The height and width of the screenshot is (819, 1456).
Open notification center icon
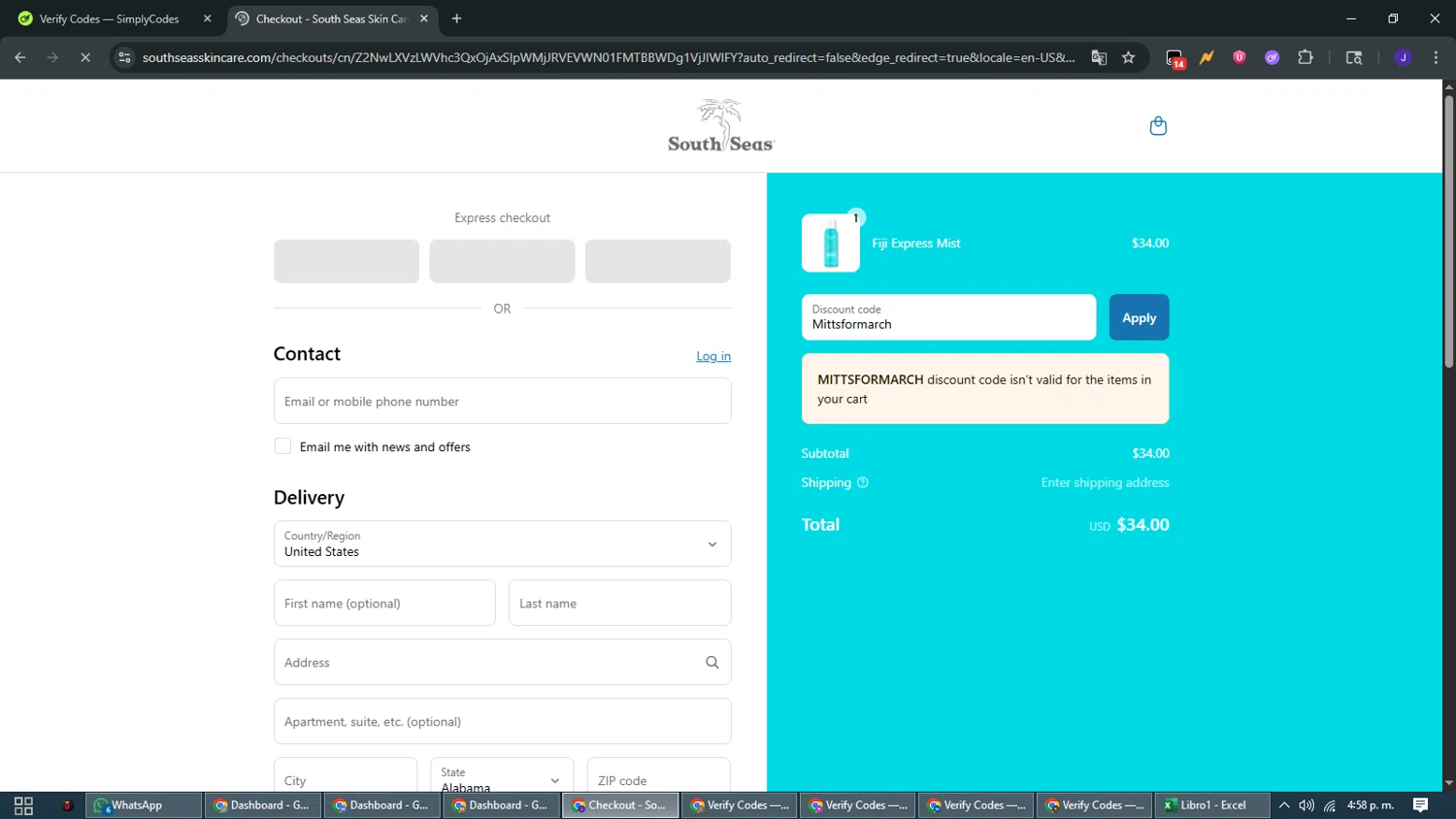pyautogui.click(x=1420, y=805)
